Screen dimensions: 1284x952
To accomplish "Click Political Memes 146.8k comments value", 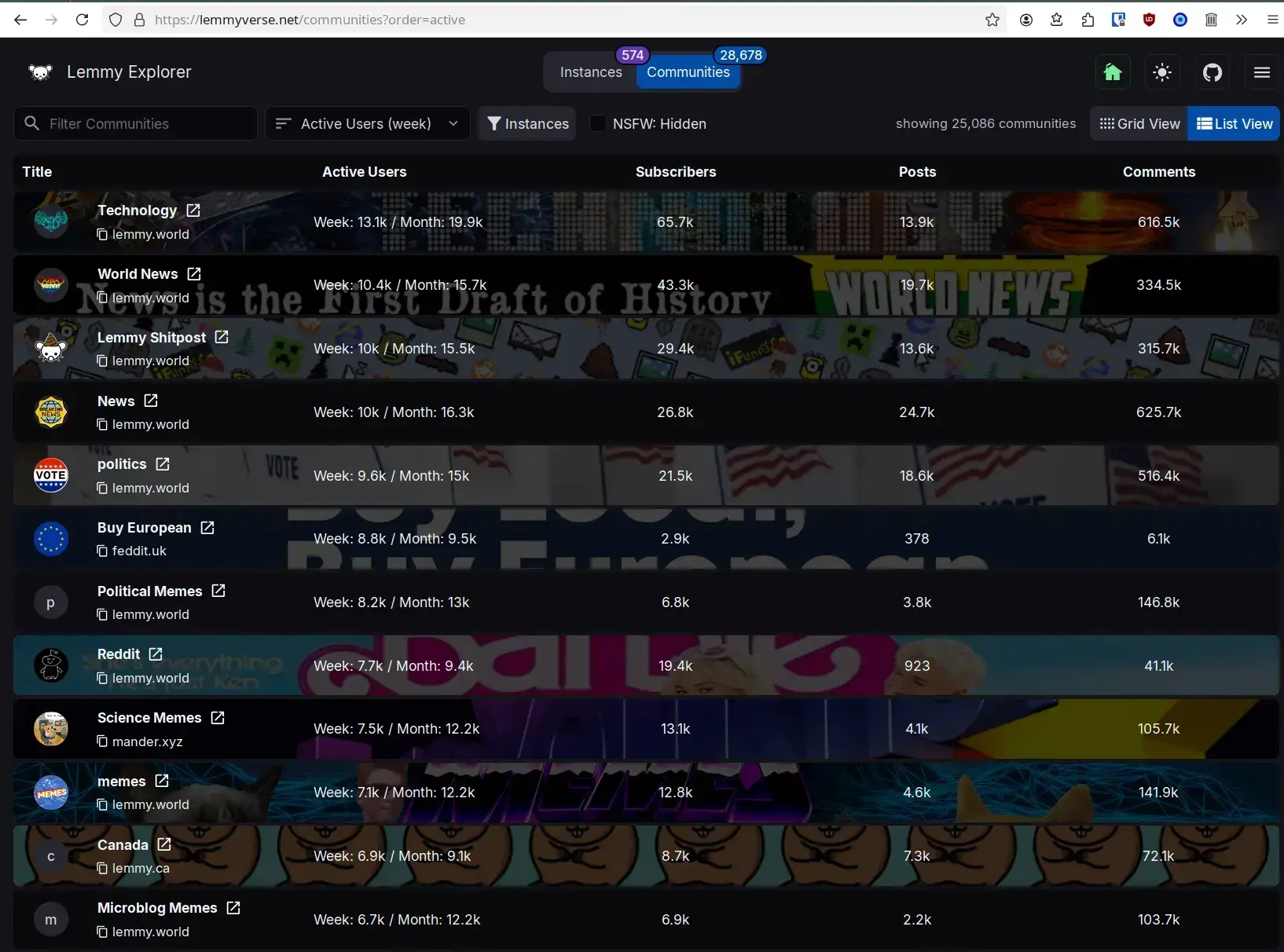I will coord(1159,602).
